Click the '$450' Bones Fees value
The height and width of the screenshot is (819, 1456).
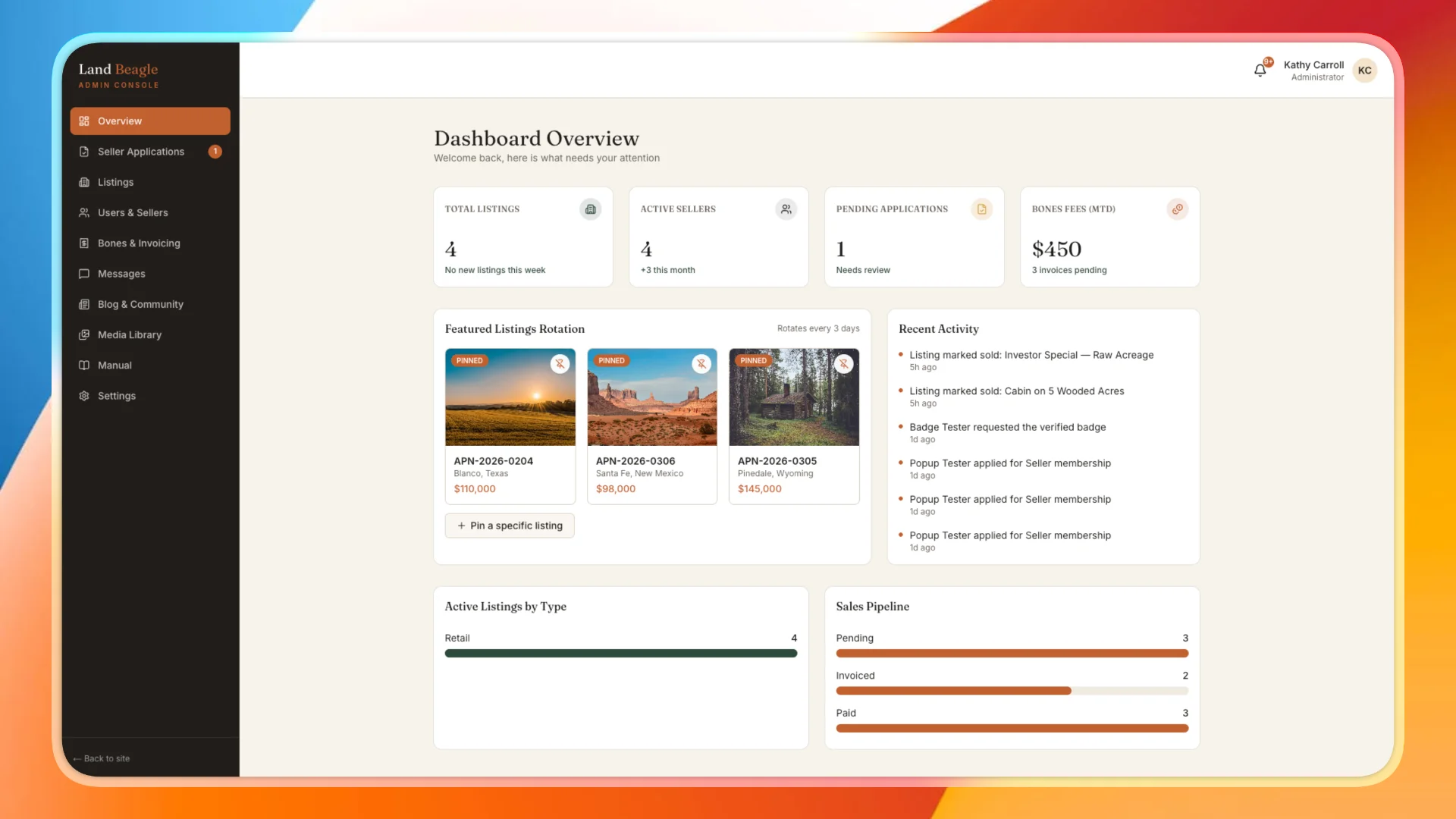pyautogui.click(x=1056, y=249)
